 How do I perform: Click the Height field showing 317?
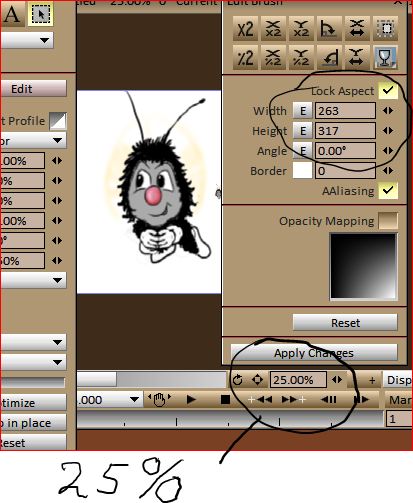click(345, 131)
